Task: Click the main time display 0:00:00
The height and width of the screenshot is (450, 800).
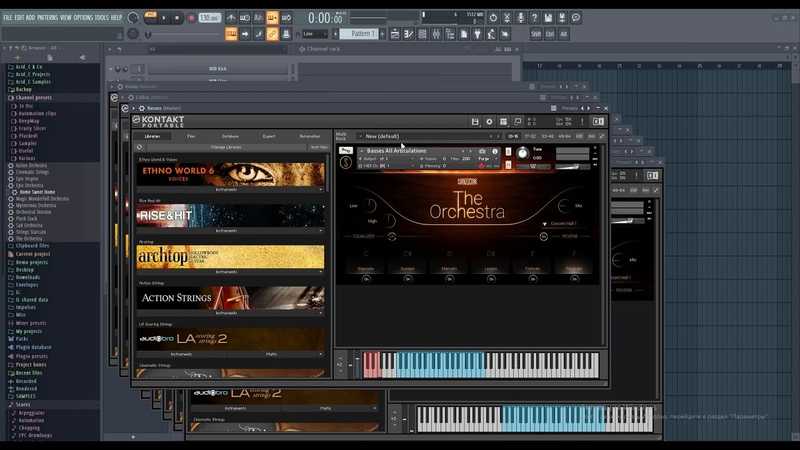Action: [x=326, y=18]
